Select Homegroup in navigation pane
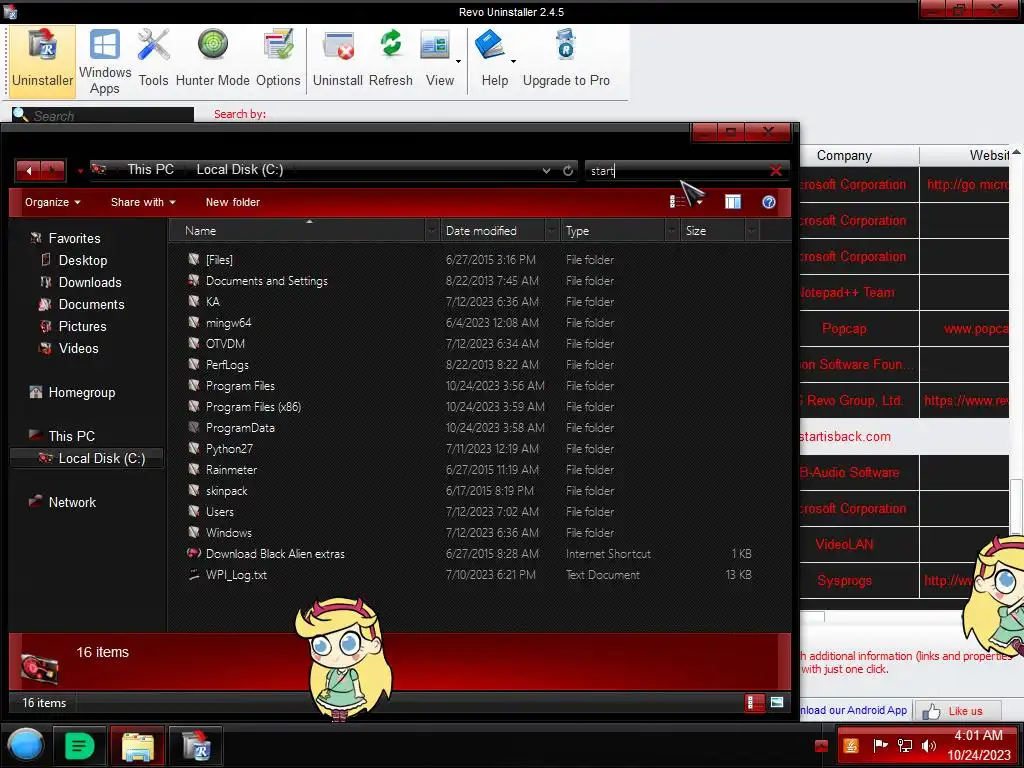This screenshot has width=1024, height=768. (x=82, y=392)
